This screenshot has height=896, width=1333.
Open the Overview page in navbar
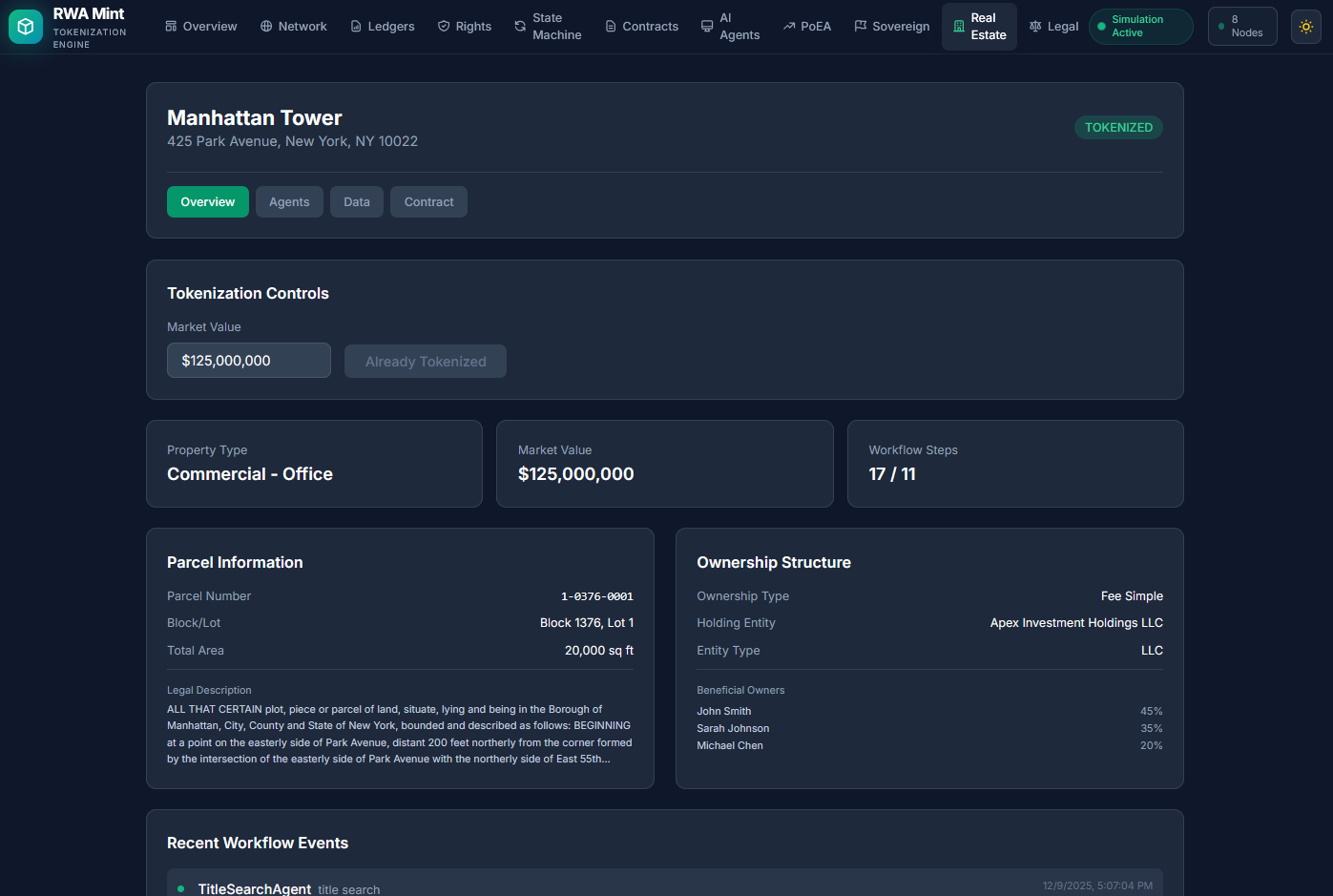[201, 27]
